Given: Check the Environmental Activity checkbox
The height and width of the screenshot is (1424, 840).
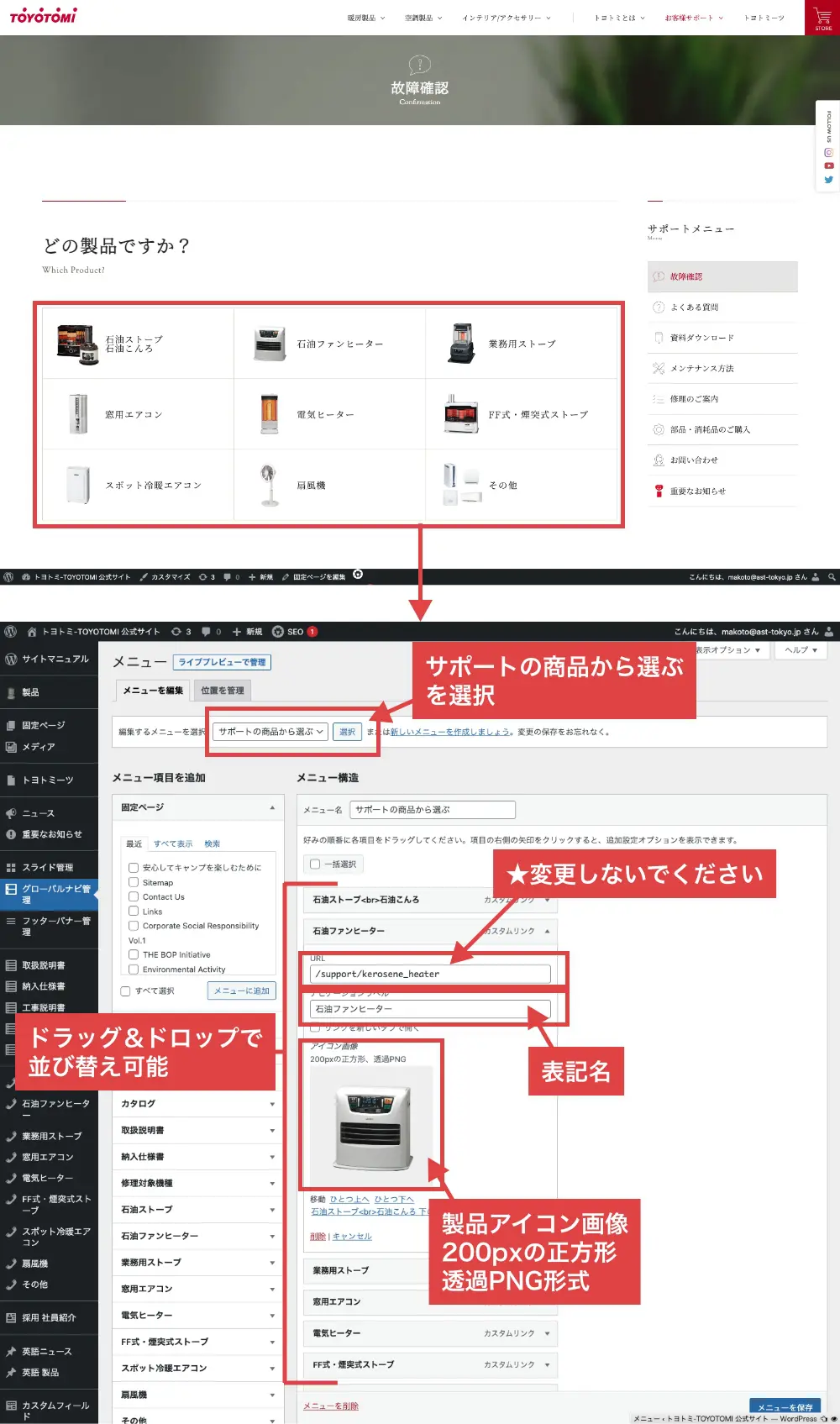Looking at the screenshot, I should [134, 969].
